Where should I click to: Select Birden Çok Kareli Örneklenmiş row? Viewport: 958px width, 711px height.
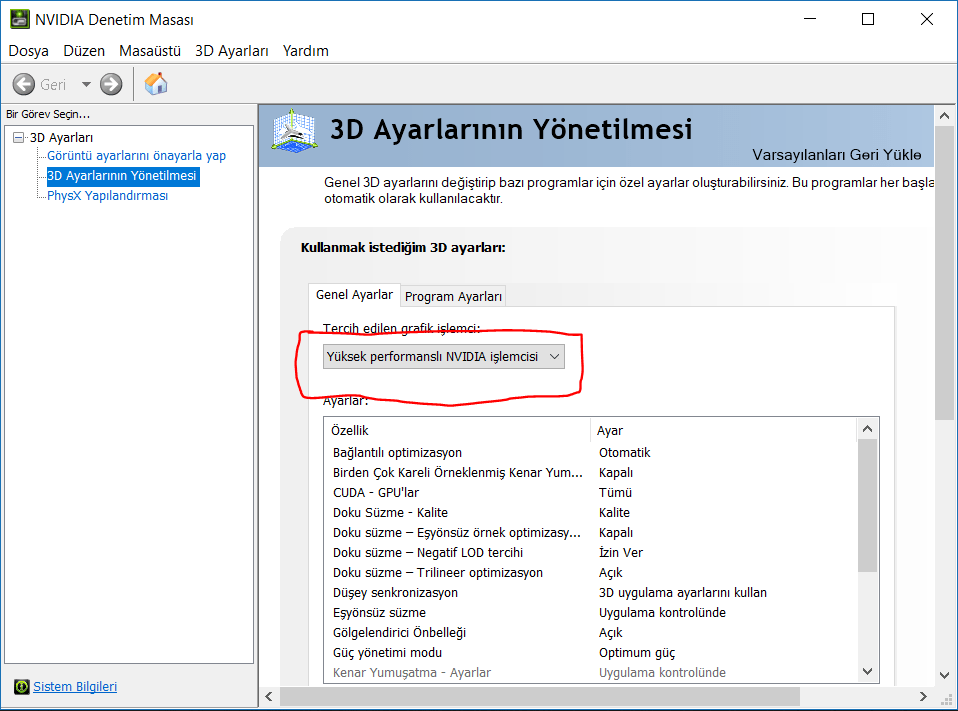tap(591, 473)
